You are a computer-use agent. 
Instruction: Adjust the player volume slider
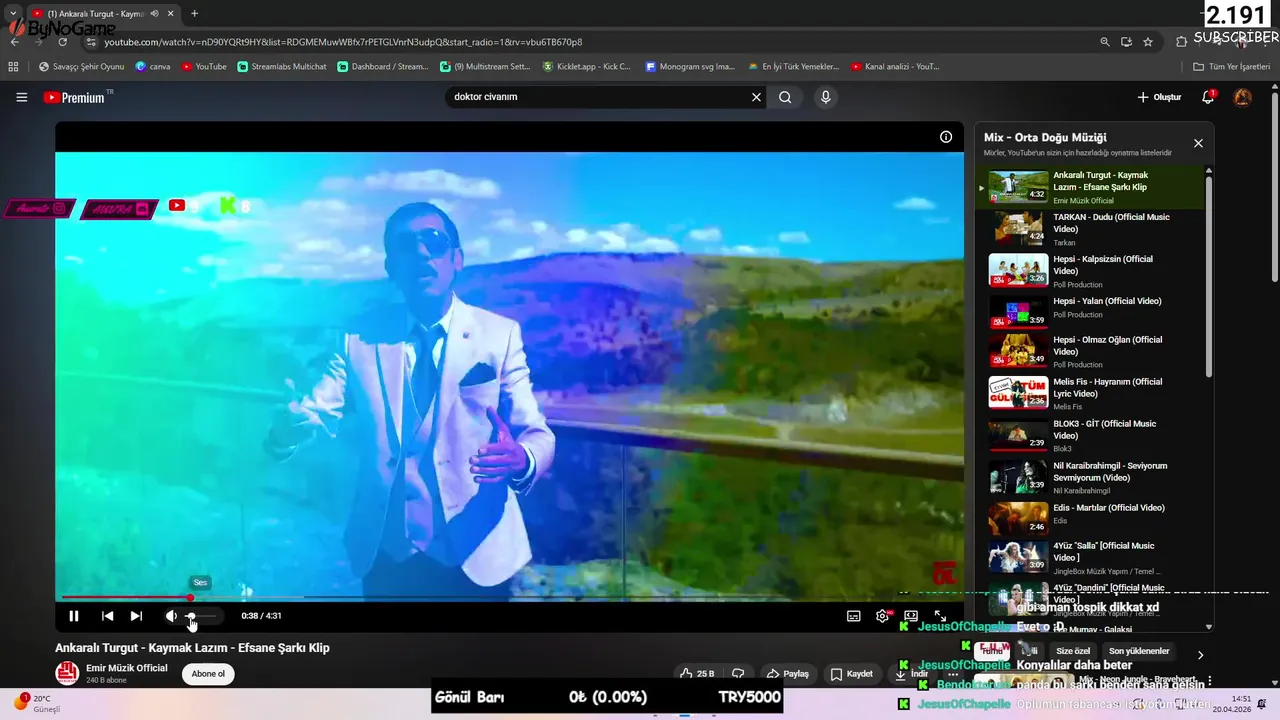(202, 616)
